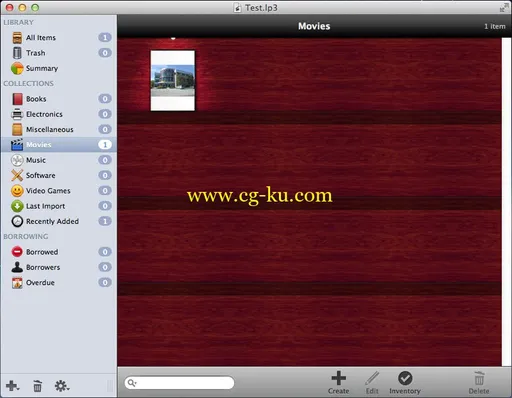This screenshot has width=512, height=398.
Task: Click the Overdue label
Action: click(x=40, y=283)
